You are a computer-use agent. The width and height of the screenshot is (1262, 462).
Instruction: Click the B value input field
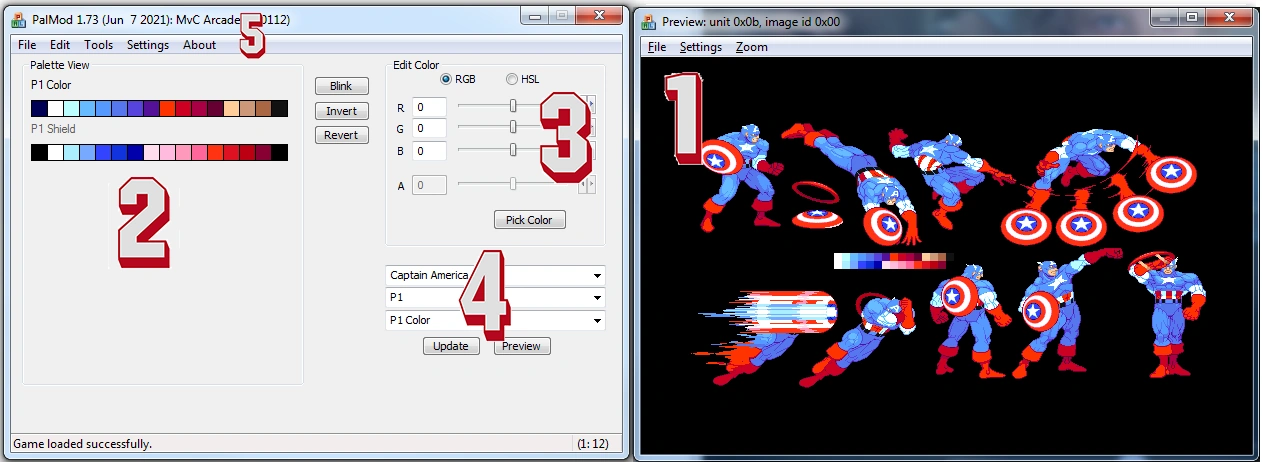[x=429, y=151]
